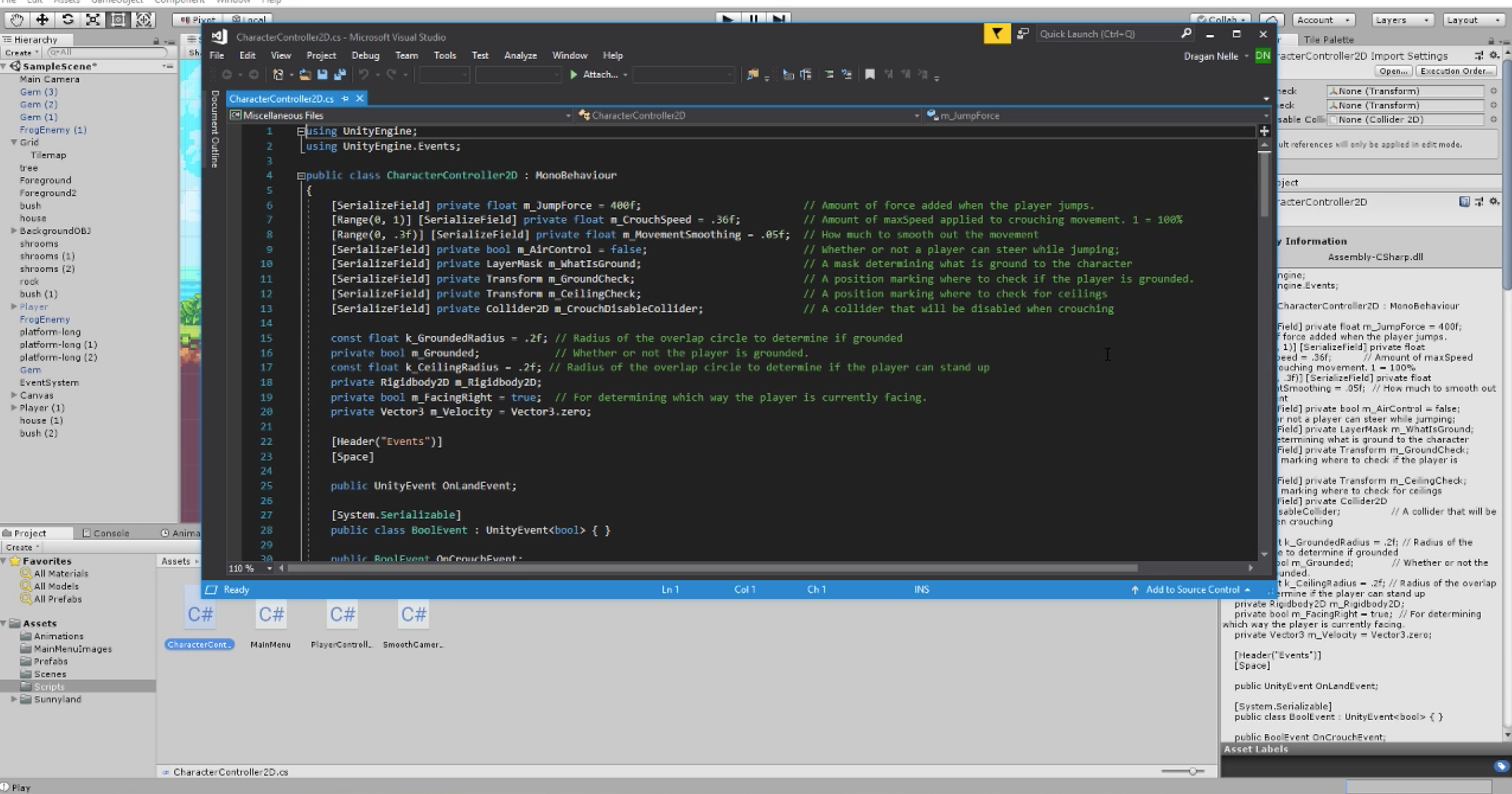Pin the CharacterController2D.cs tab
1512x794 pixels.
coord(345,99)
